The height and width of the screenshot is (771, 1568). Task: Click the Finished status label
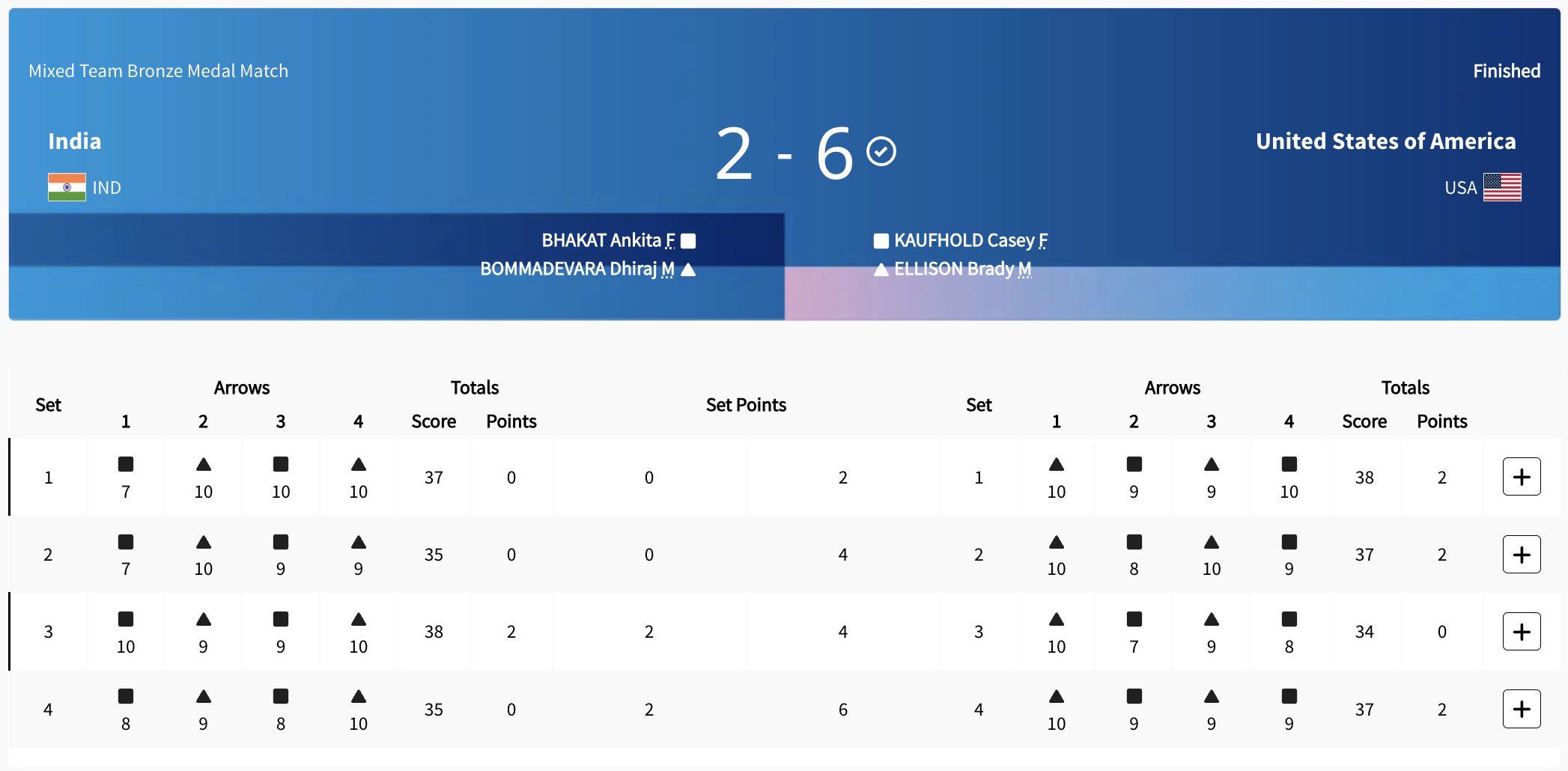[x=1507, y=71]
